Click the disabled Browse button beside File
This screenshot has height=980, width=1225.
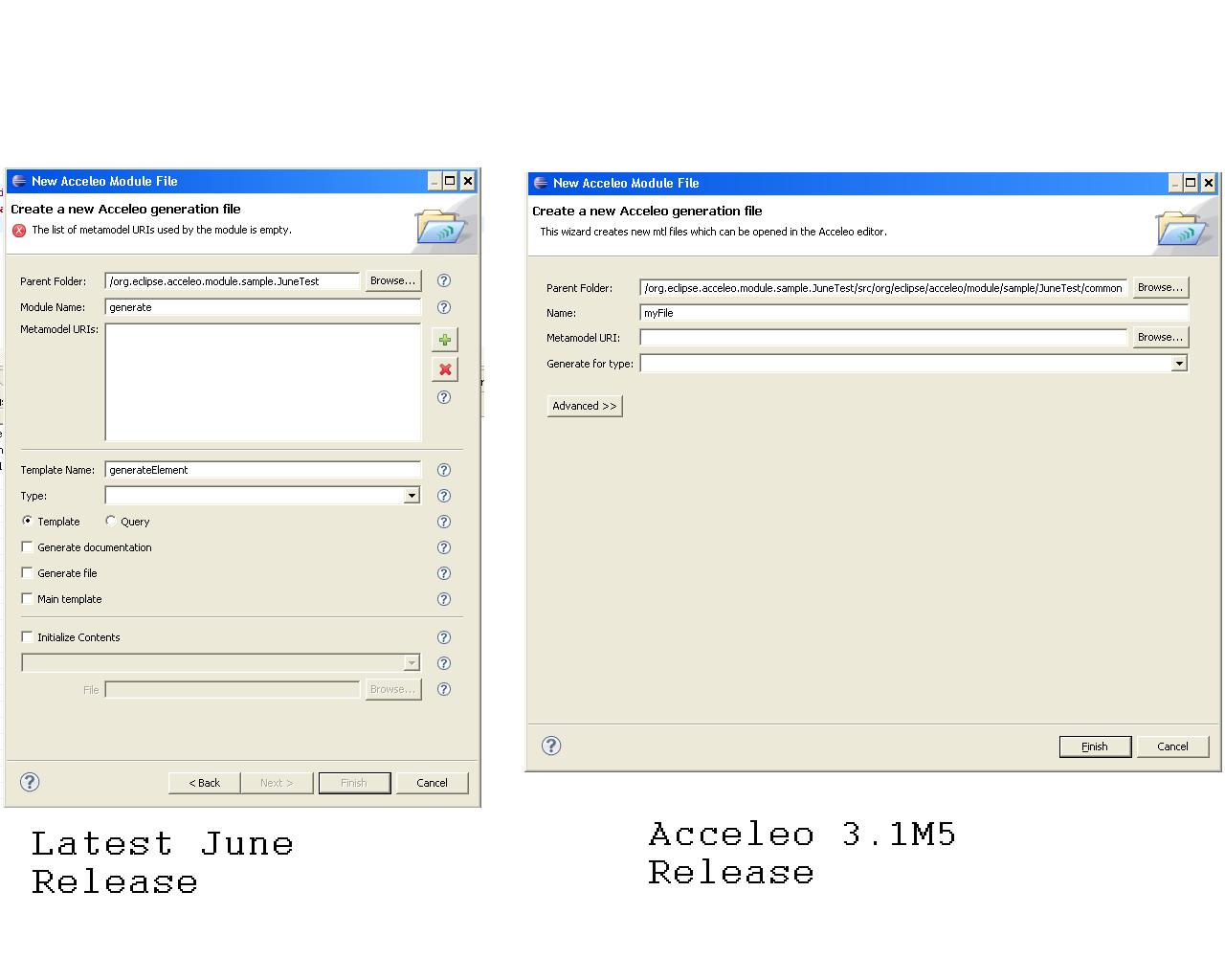point(393,689)
